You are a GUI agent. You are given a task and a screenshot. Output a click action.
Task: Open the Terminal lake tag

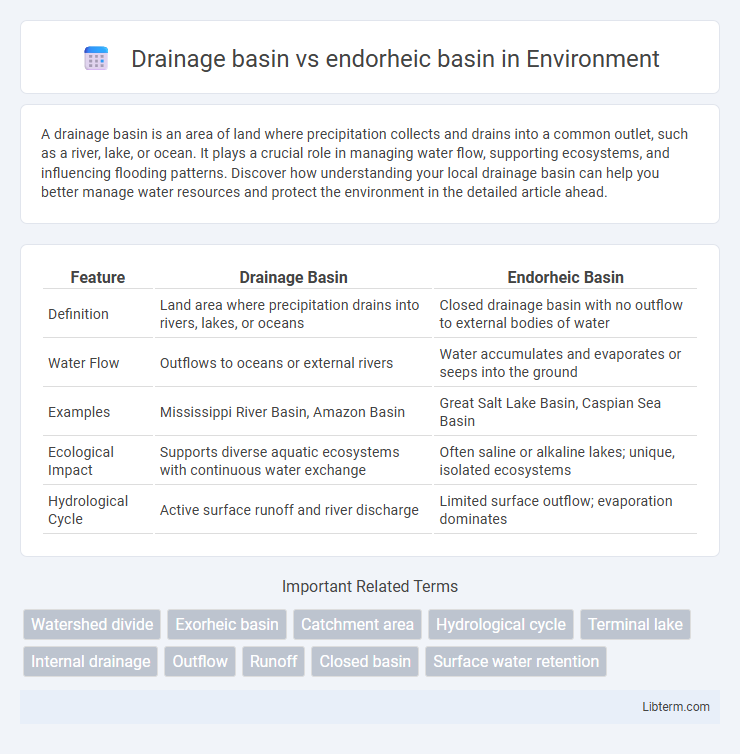[x=635, y=624]
